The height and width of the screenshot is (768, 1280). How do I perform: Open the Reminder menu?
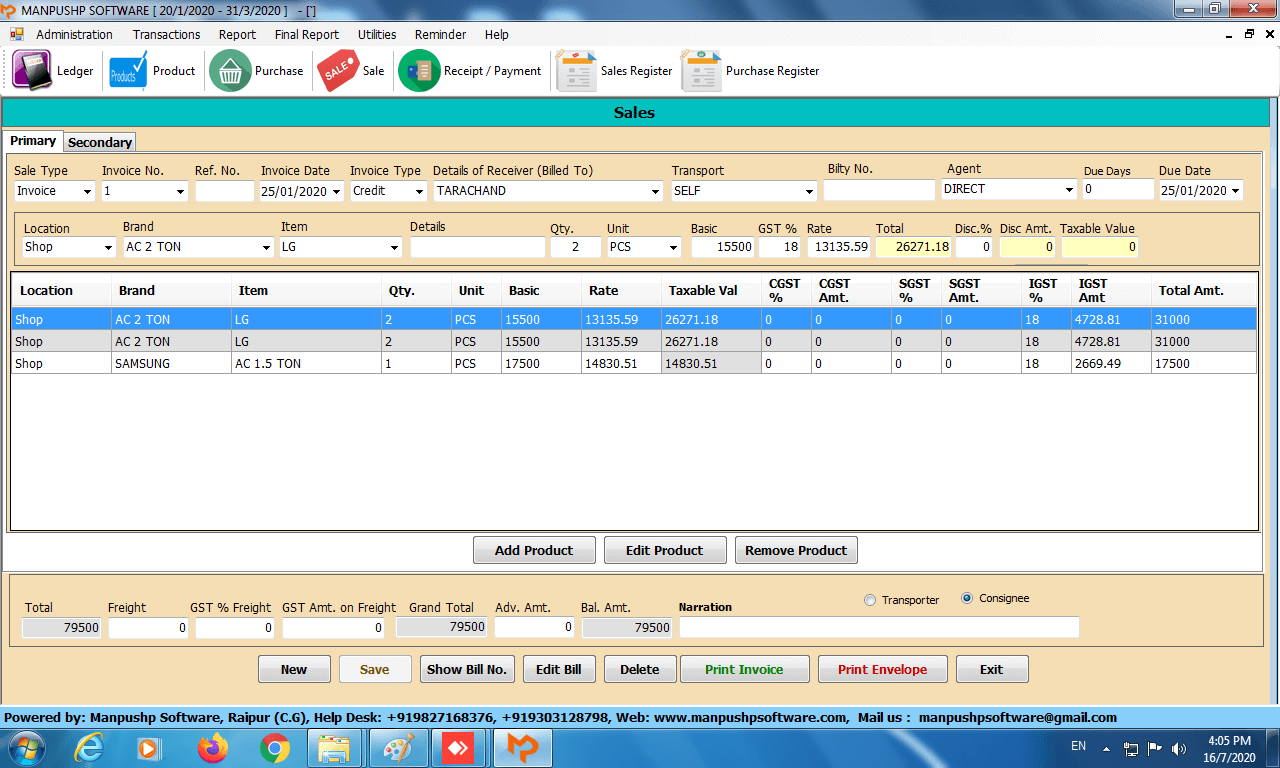click(440, 34)
